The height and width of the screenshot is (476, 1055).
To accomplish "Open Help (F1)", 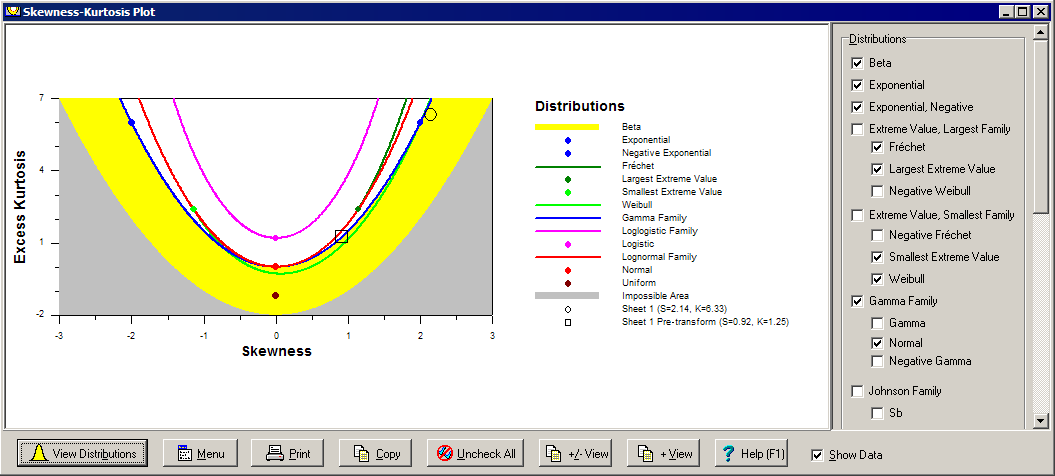I will coord(752,453).
